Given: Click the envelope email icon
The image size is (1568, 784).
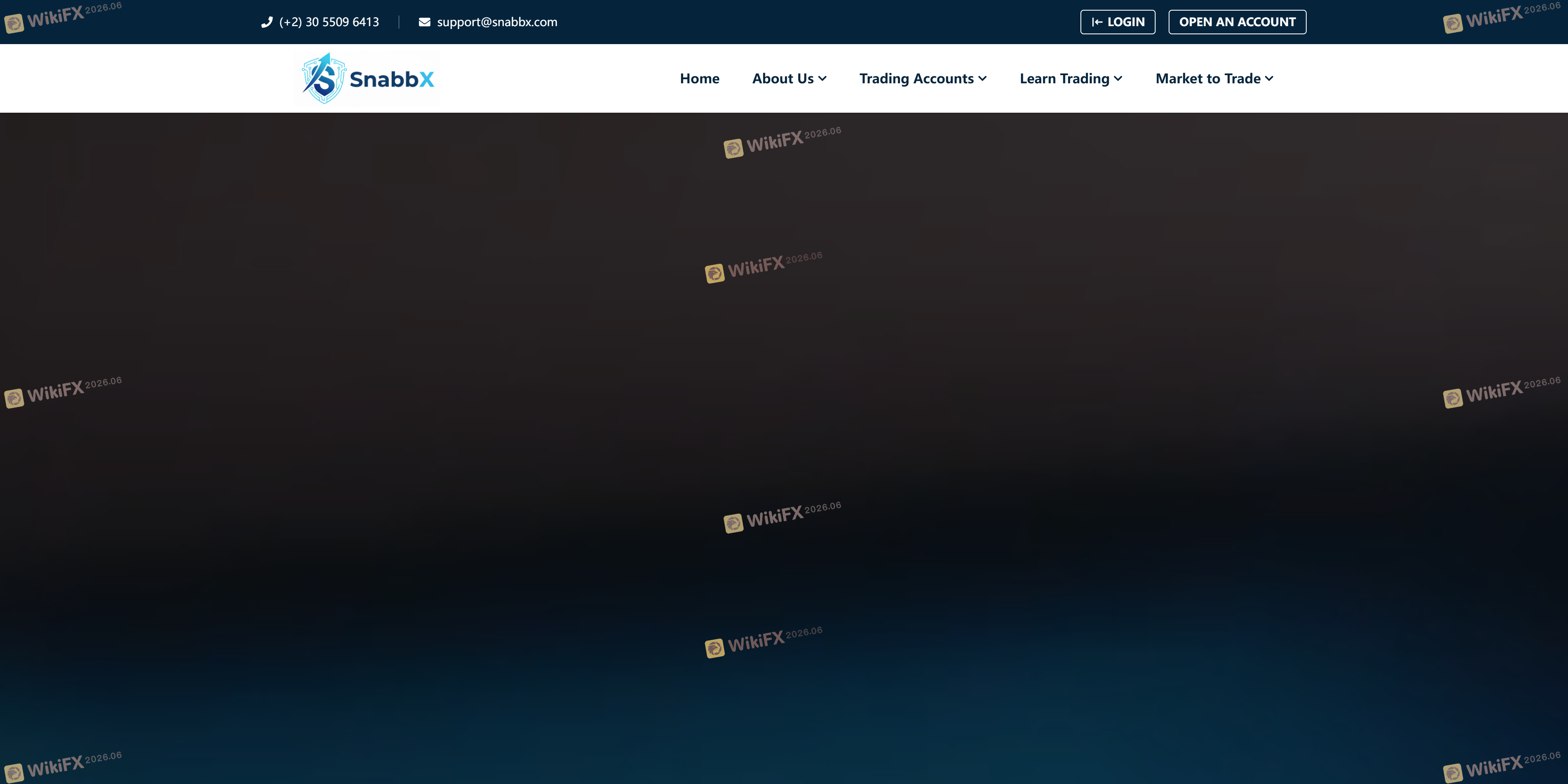Looking at the screenshot, I should coord(424,22).
